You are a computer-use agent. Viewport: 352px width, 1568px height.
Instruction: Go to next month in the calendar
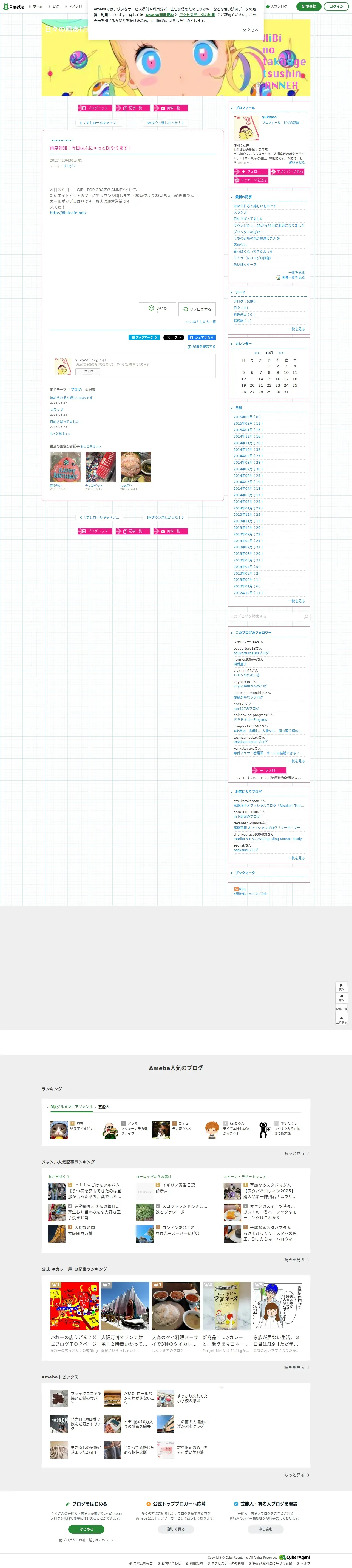point(281,353)
